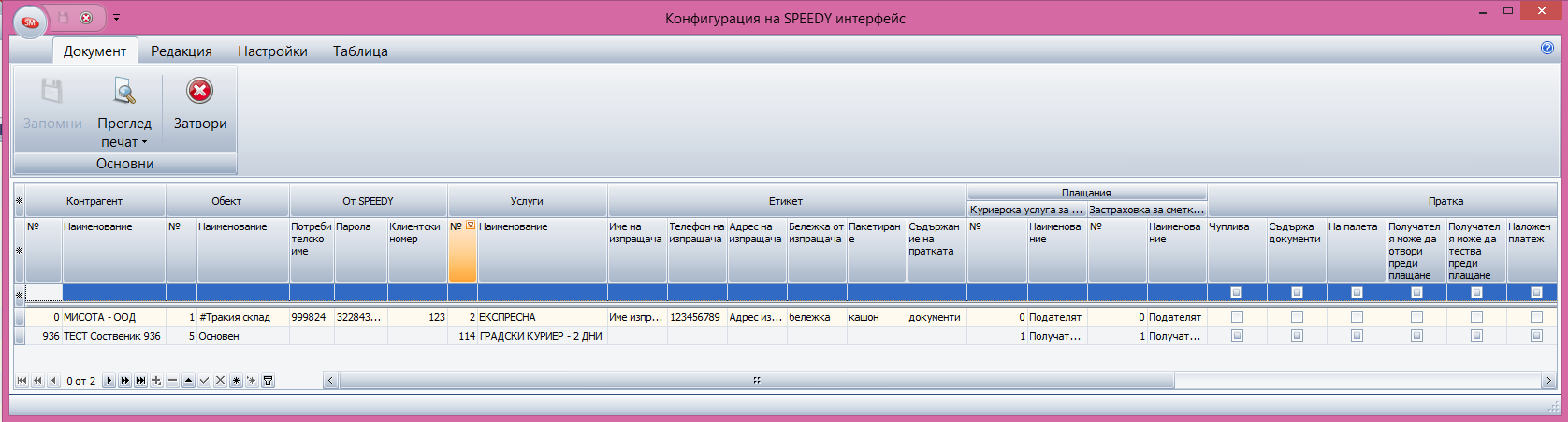Click the Запомни diskette ribbon button

coord(52,105)
